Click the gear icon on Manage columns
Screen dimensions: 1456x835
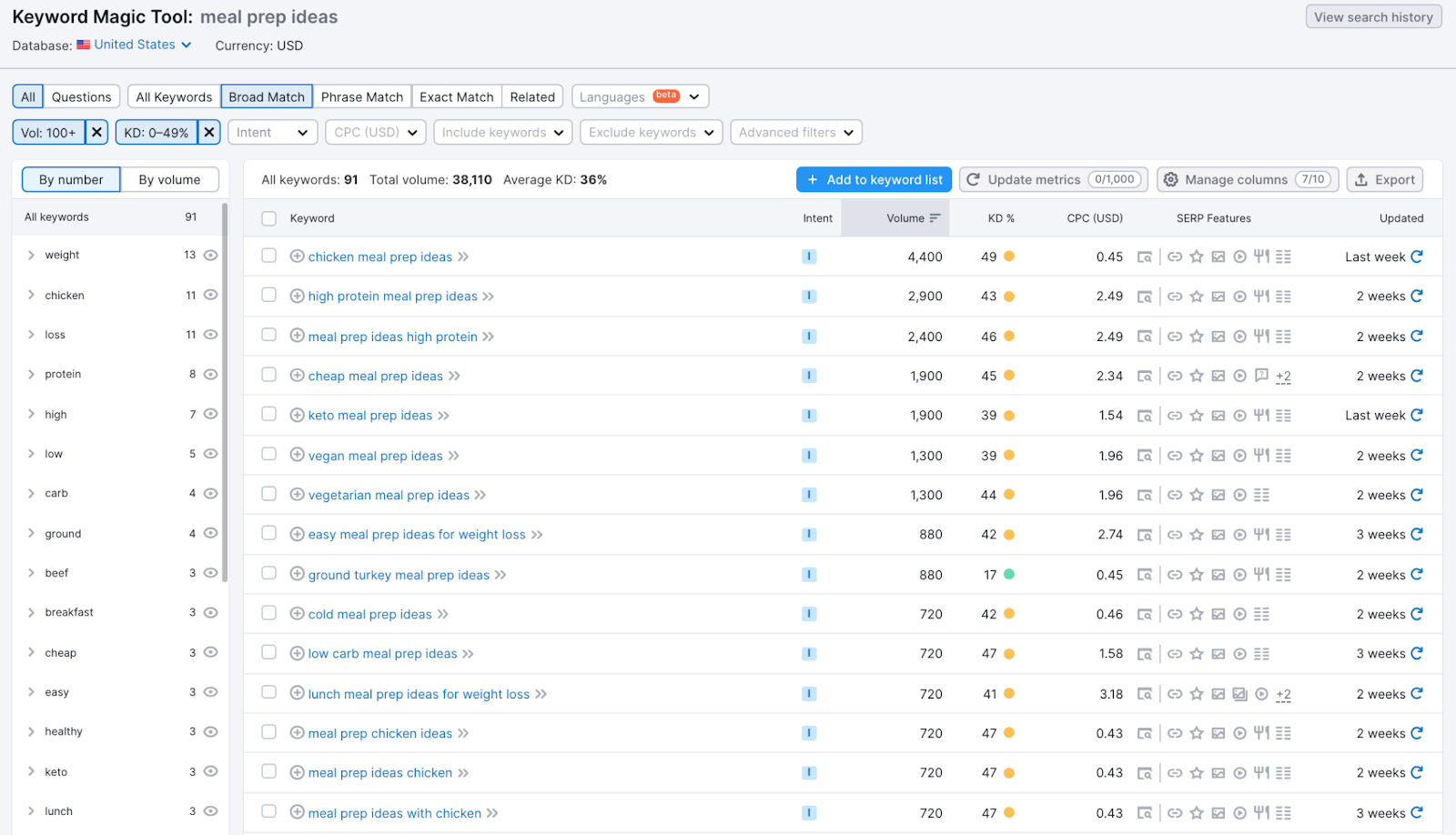(1171, 179)
